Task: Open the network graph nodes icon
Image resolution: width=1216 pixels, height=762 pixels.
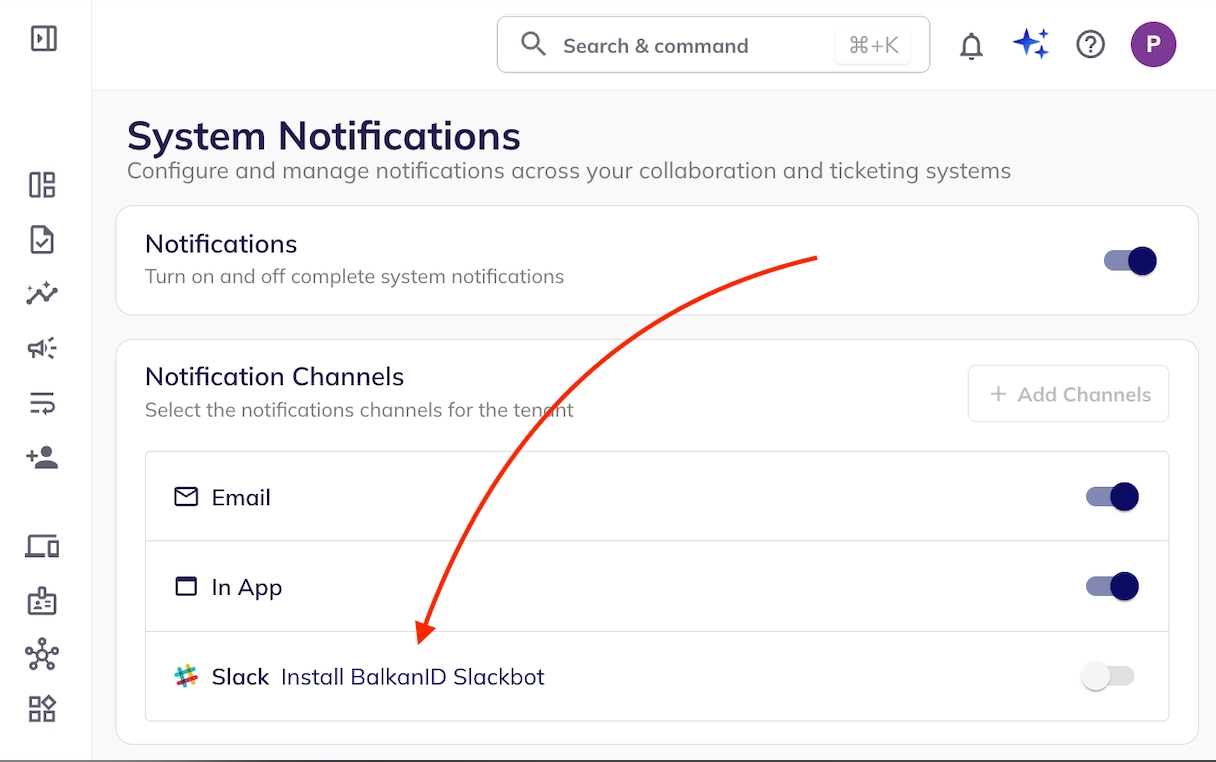Action: (42, 655)
